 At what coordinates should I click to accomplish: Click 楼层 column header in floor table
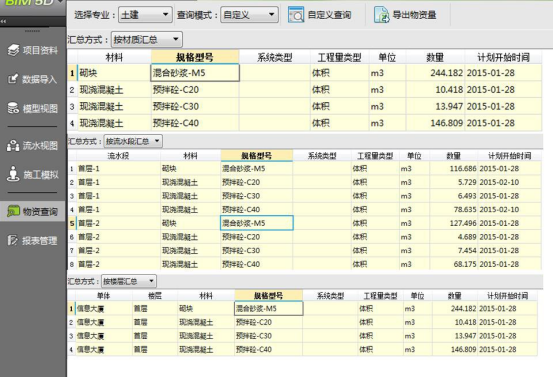coord(155,296)
